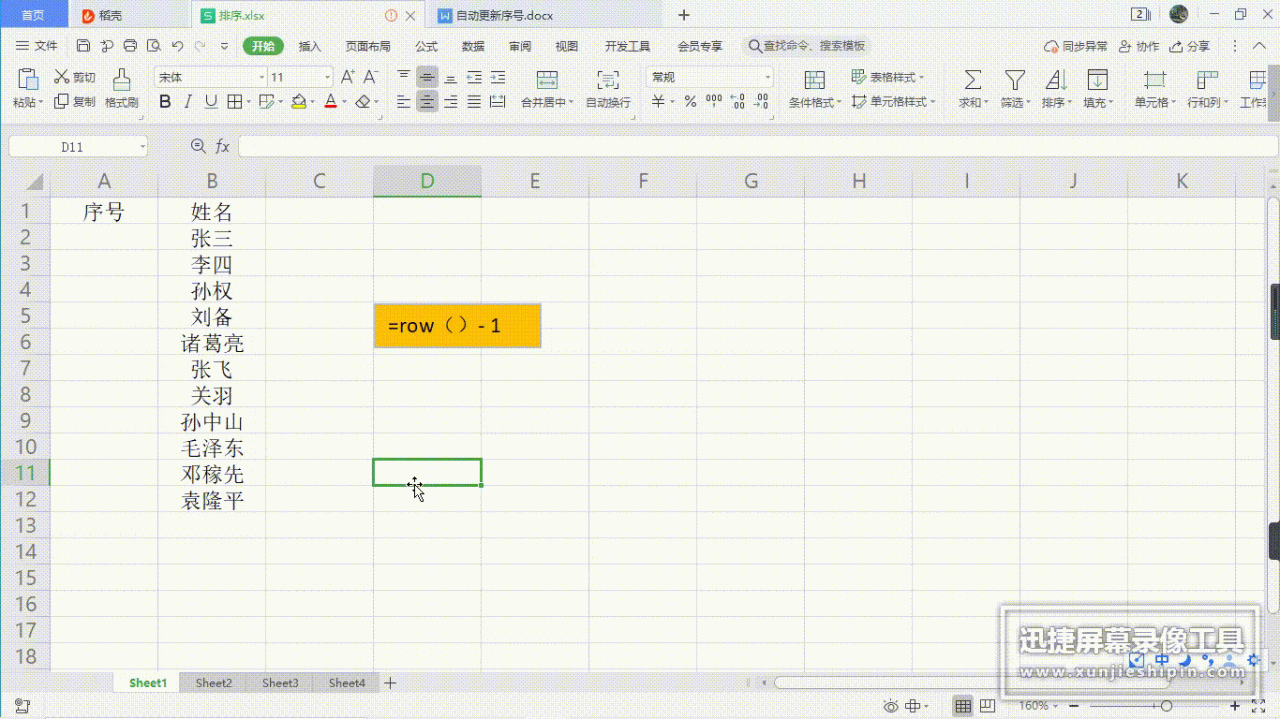Align text to the top of cell
The image size is (1280, 719).
tap(404, 77)
